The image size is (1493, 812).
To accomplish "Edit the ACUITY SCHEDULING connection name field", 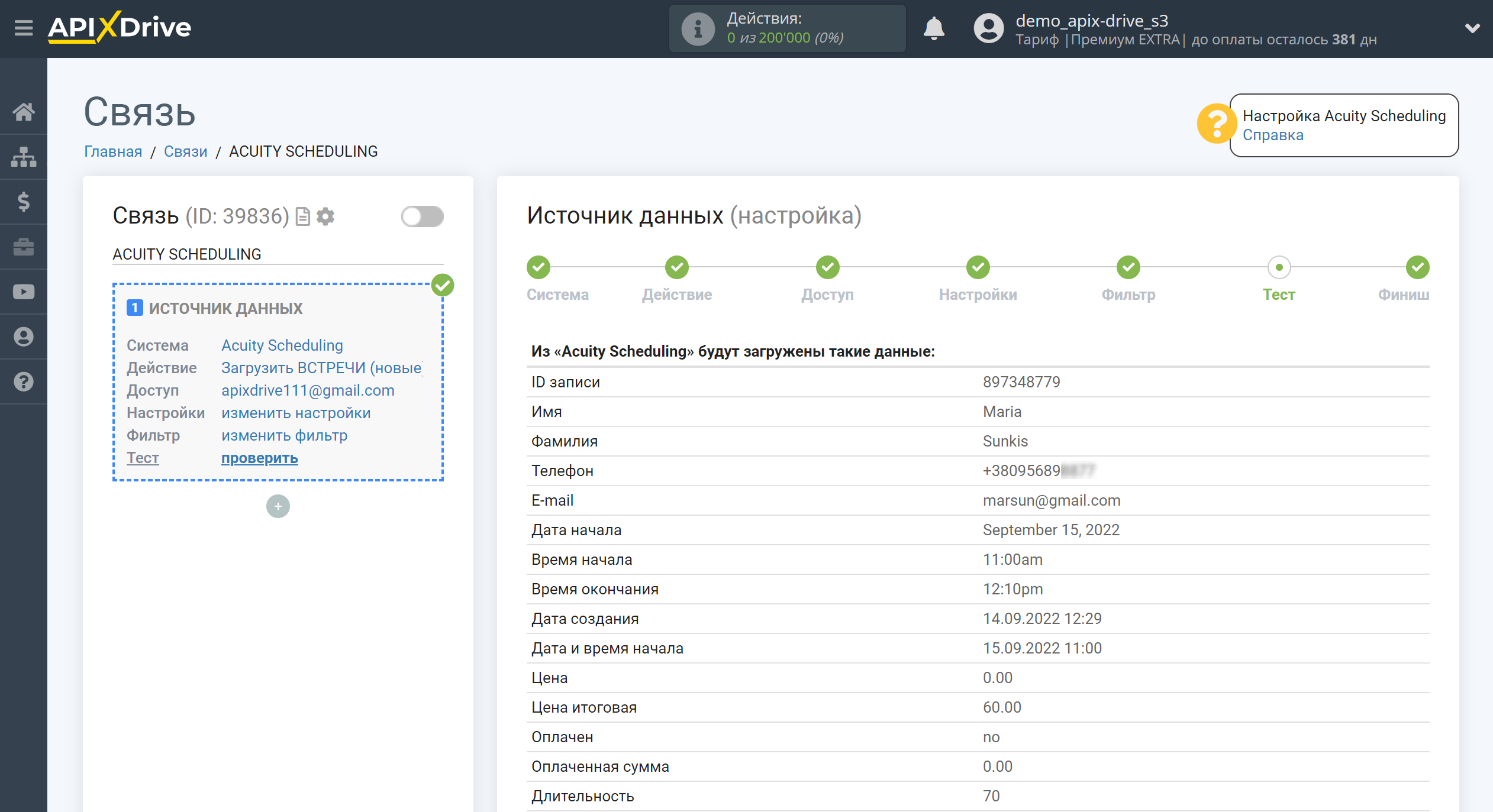I will pos(278,254).
